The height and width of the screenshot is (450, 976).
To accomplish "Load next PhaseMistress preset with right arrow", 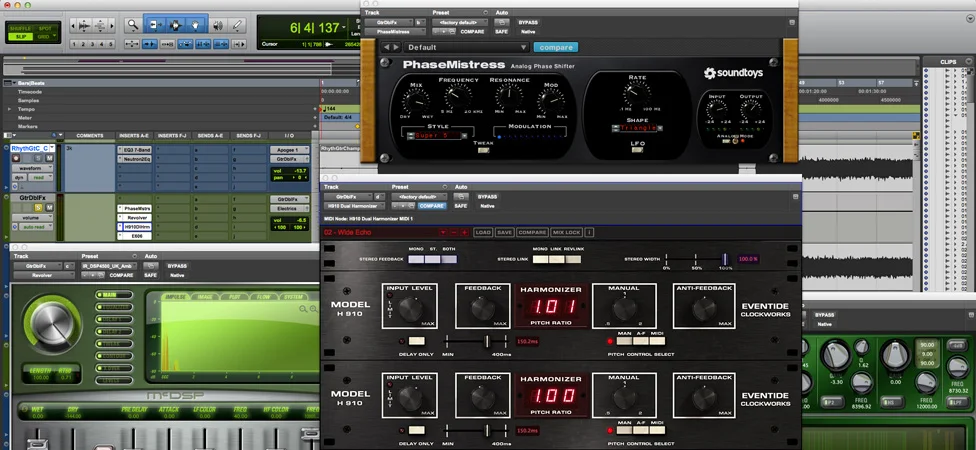I will pyautogui.click(x=396, y=47).
